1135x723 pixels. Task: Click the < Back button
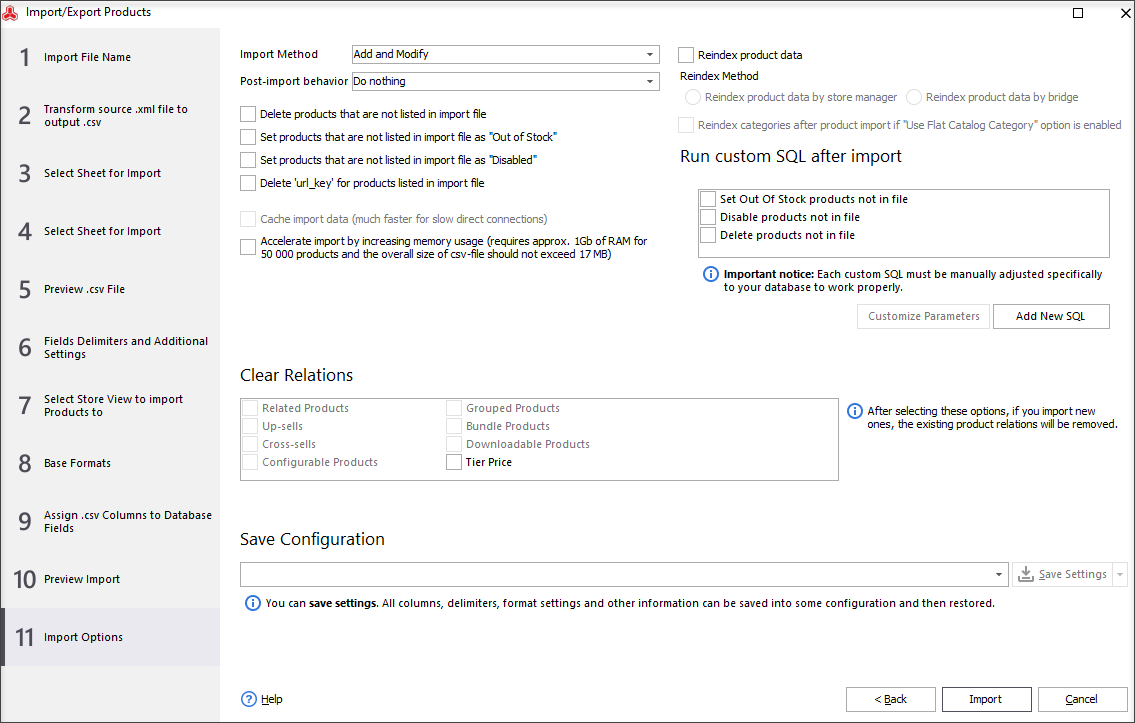click(890, 699)
